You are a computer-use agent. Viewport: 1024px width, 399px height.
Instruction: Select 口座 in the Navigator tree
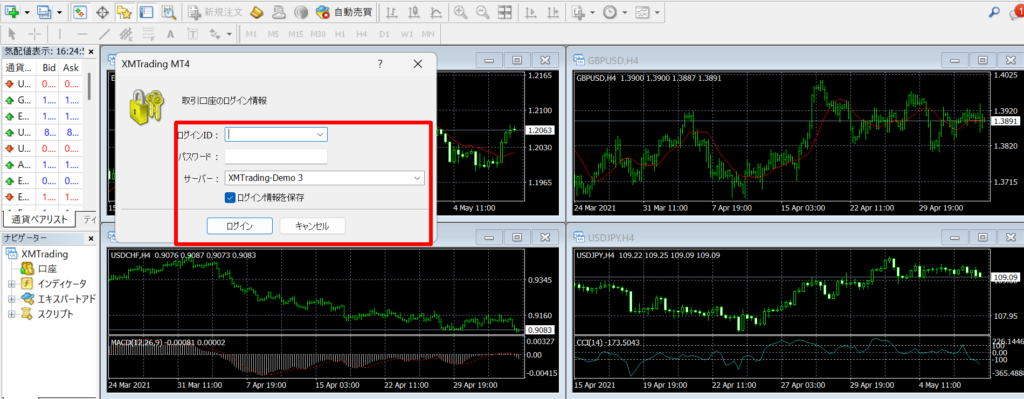(46, 268)
